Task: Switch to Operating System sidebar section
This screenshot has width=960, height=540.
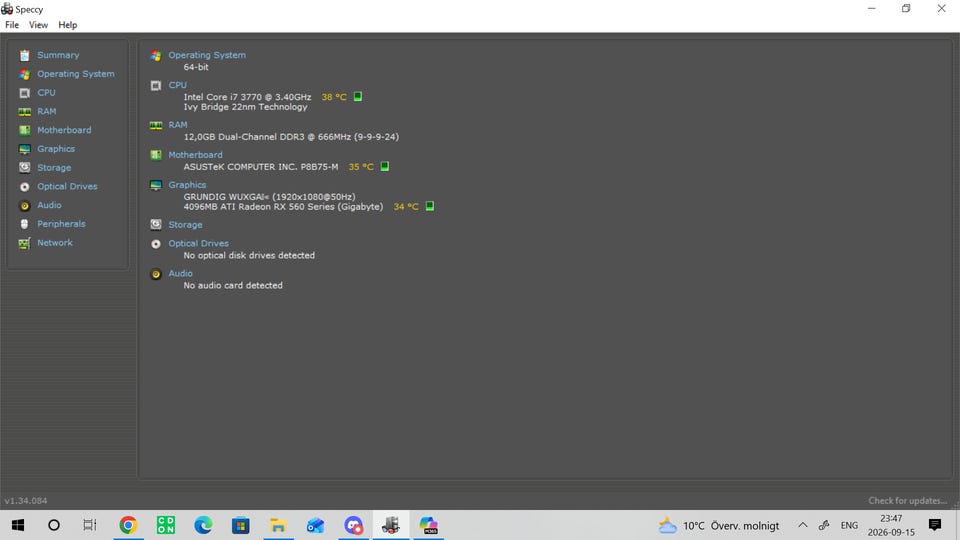Action: coord(76,73)
